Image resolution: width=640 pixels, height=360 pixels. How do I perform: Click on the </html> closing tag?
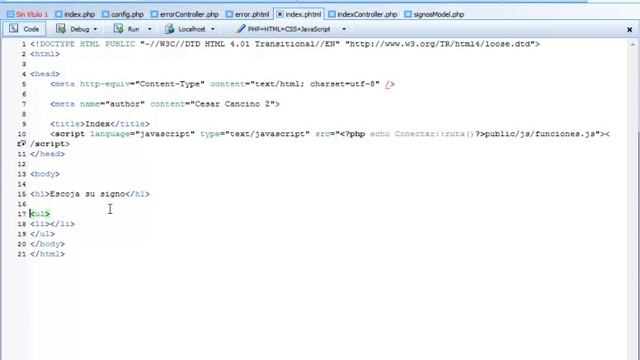pos(47,254)
